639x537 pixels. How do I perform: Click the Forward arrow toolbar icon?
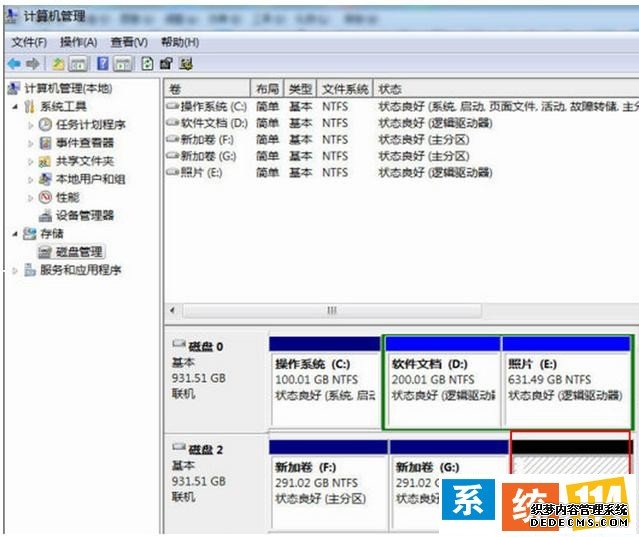tap(33, 64)
